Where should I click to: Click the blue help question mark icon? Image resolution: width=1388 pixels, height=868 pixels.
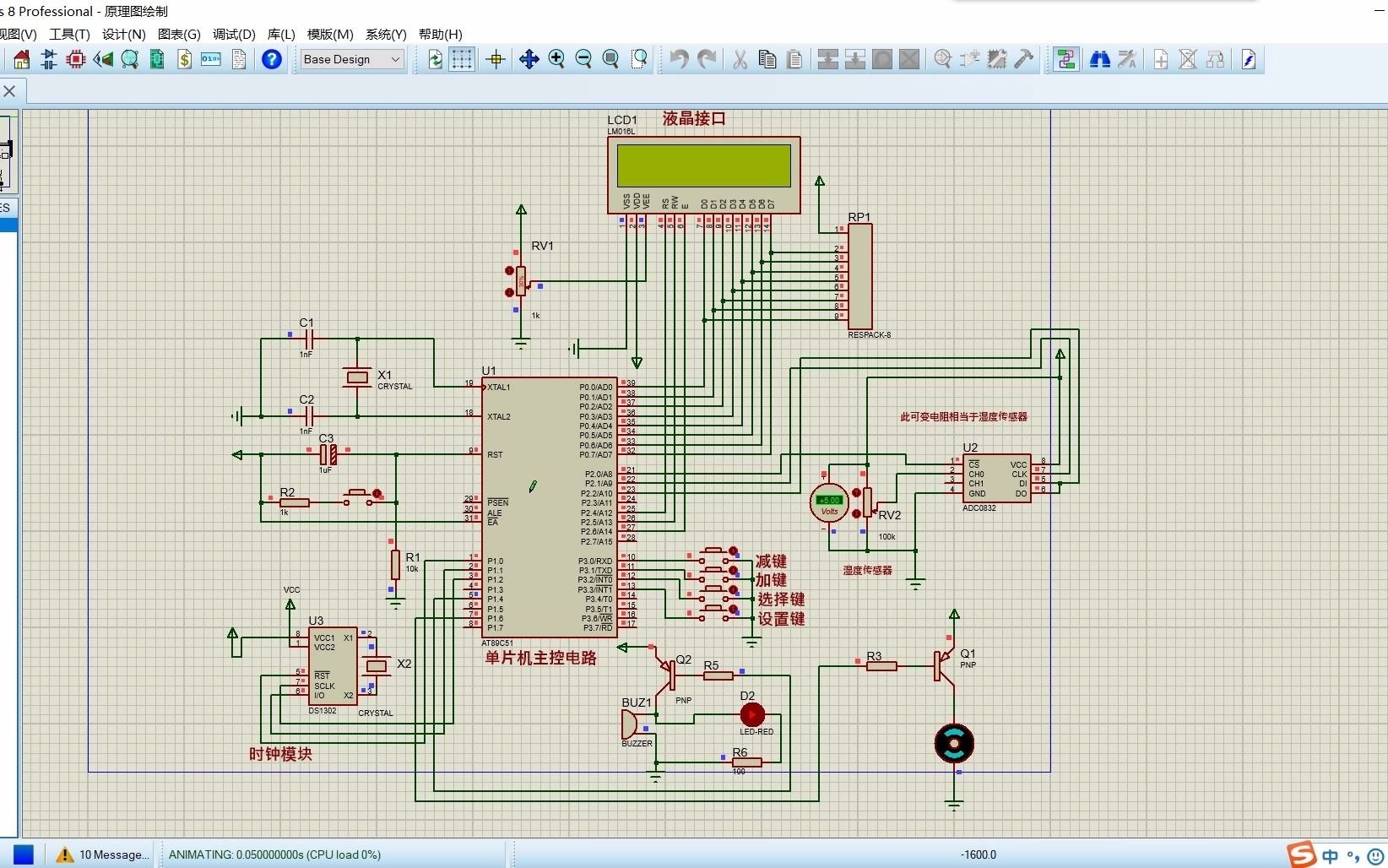(272, 59)
